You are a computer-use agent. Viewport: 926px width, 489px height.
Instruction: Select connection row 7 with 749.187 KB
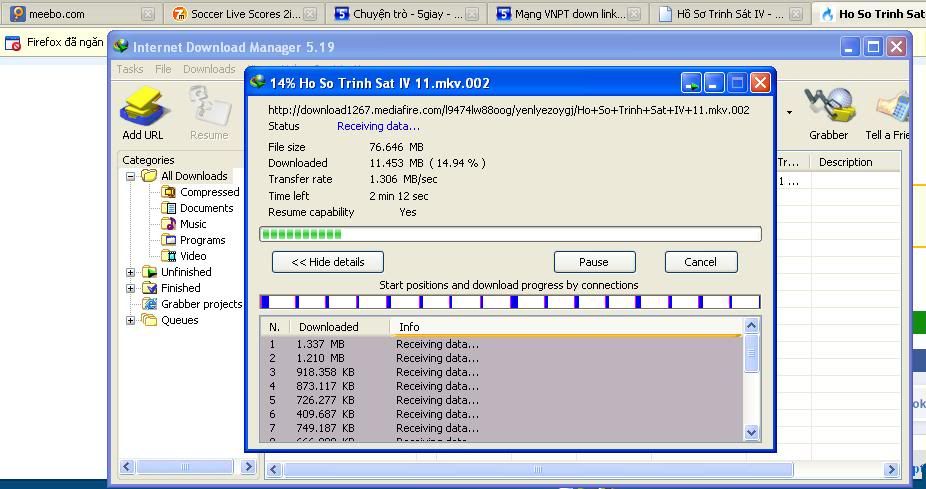click(x=501, y=428)
